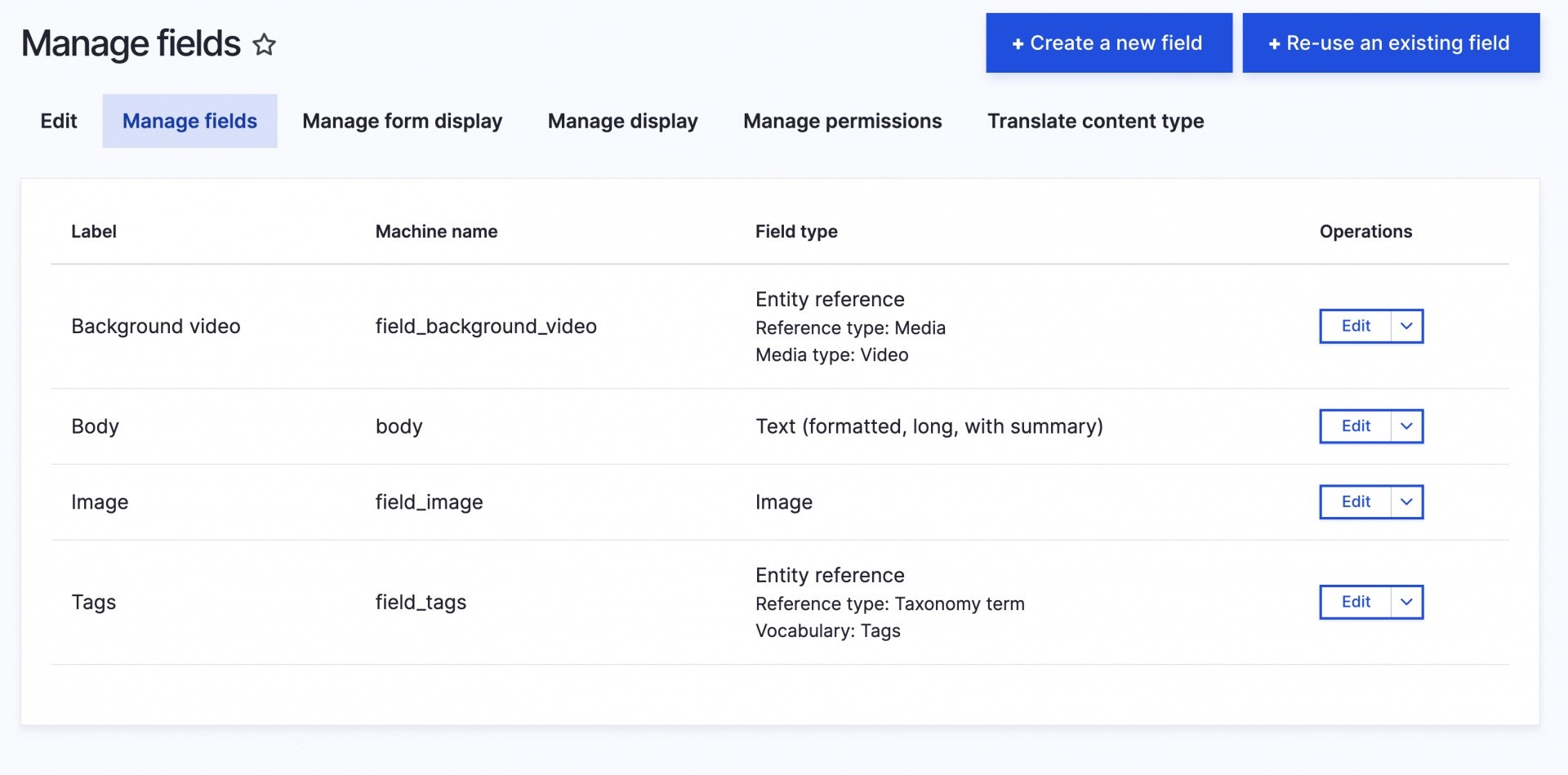Expand operations dropdown for Background video
Image resolution: width=1568 pixels, height=775 pixels.
(1406, 326)
